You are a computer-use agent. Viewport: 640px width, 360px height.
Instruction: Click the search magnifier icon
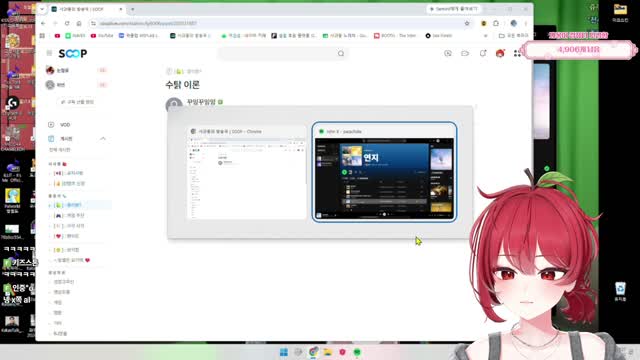[x=341, y=53]
